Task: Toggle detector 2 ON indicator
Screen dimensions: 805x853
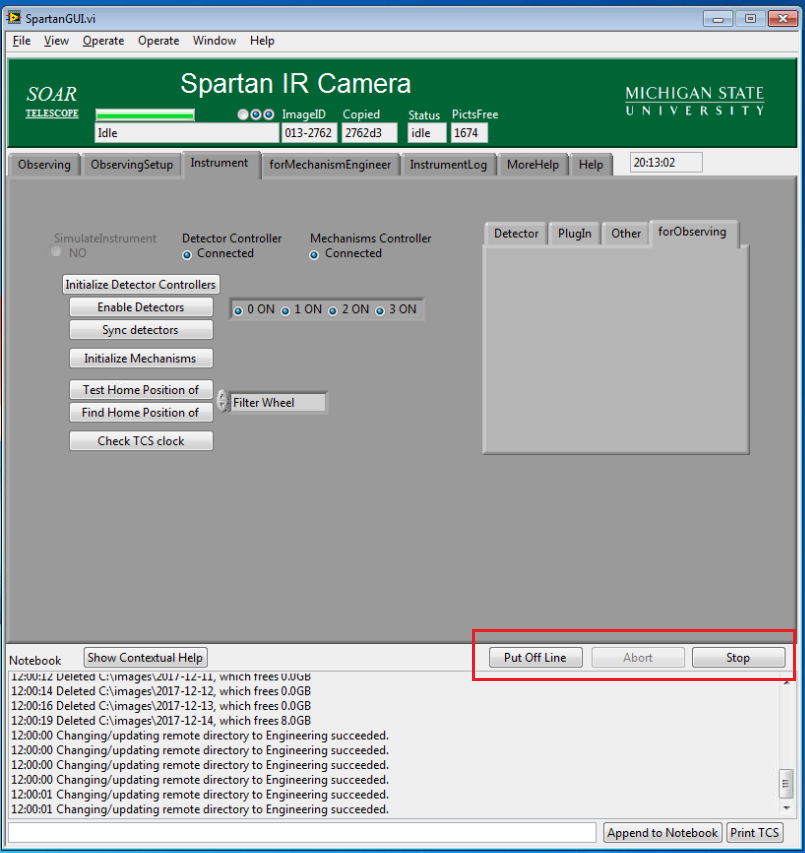Action: tap(333, 311)
